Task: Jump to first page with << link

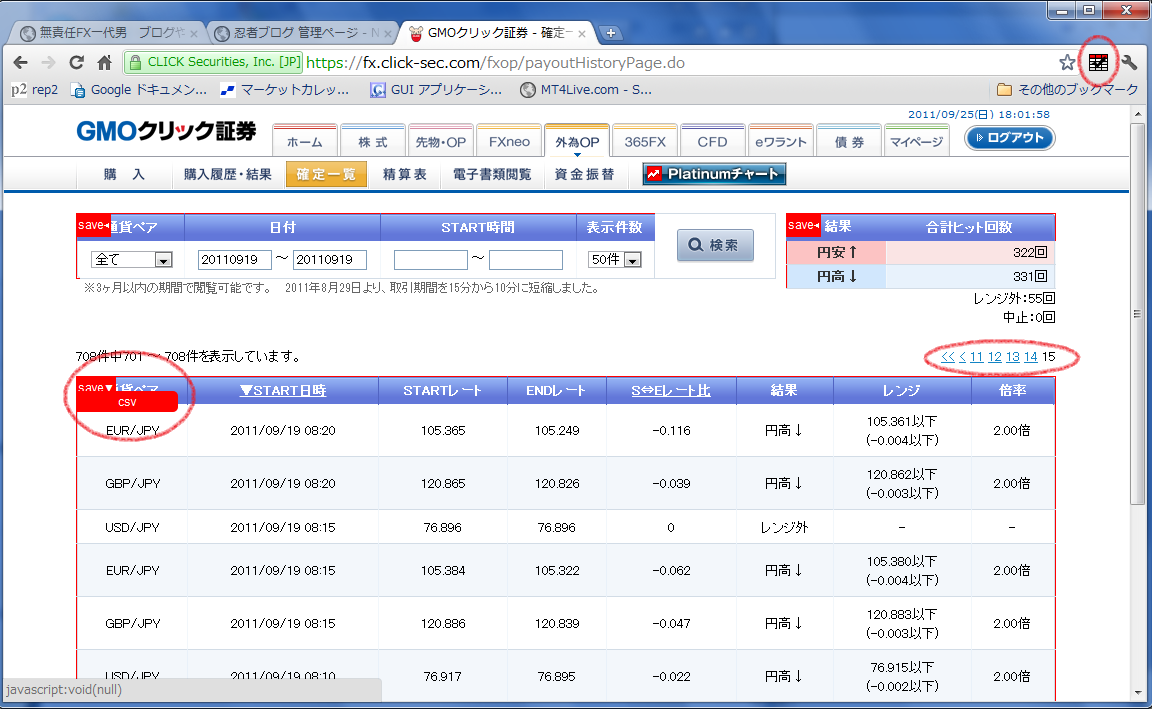Action: 948,357
